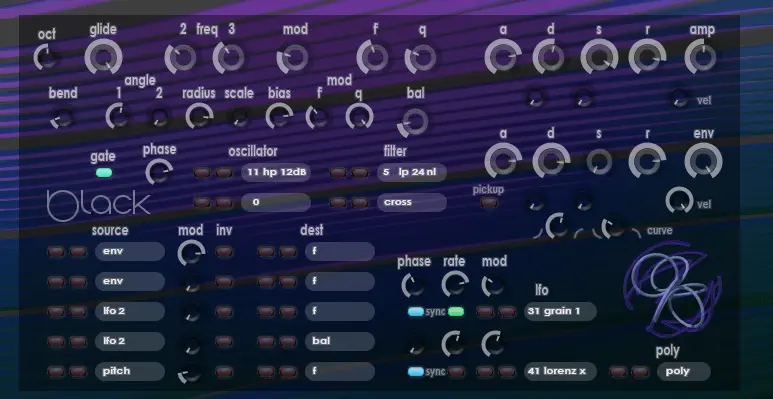Step to next oscillator type after 11 hp 12dB
The width and height of the screenshot is (773, 399).
coord(224,173)
